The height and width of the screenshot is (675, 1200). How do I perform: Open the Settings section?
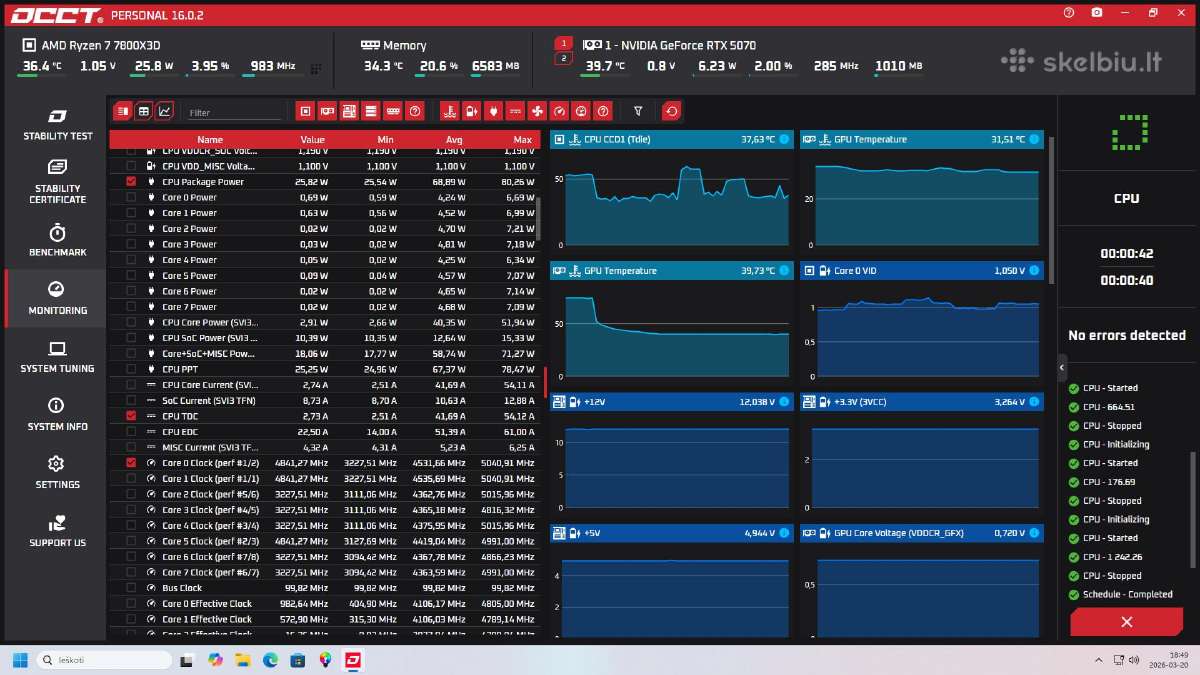[x=57, y=473]
